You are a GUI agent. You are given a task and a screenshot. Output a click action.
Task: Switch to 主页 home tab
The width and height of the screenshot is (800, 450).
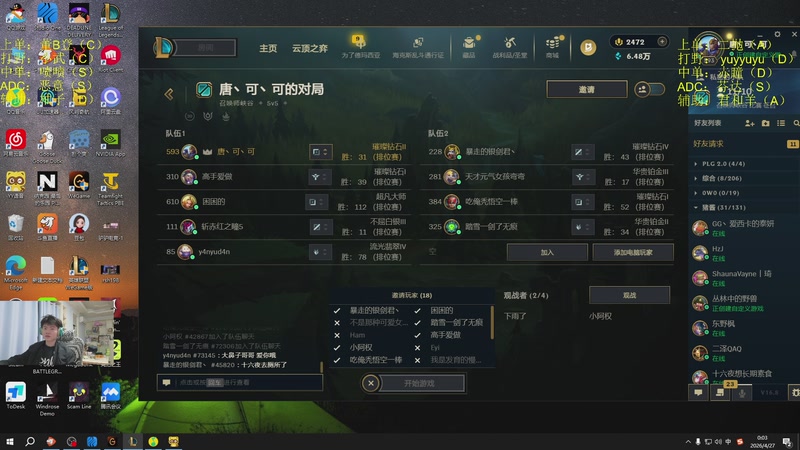pos(268,48)
